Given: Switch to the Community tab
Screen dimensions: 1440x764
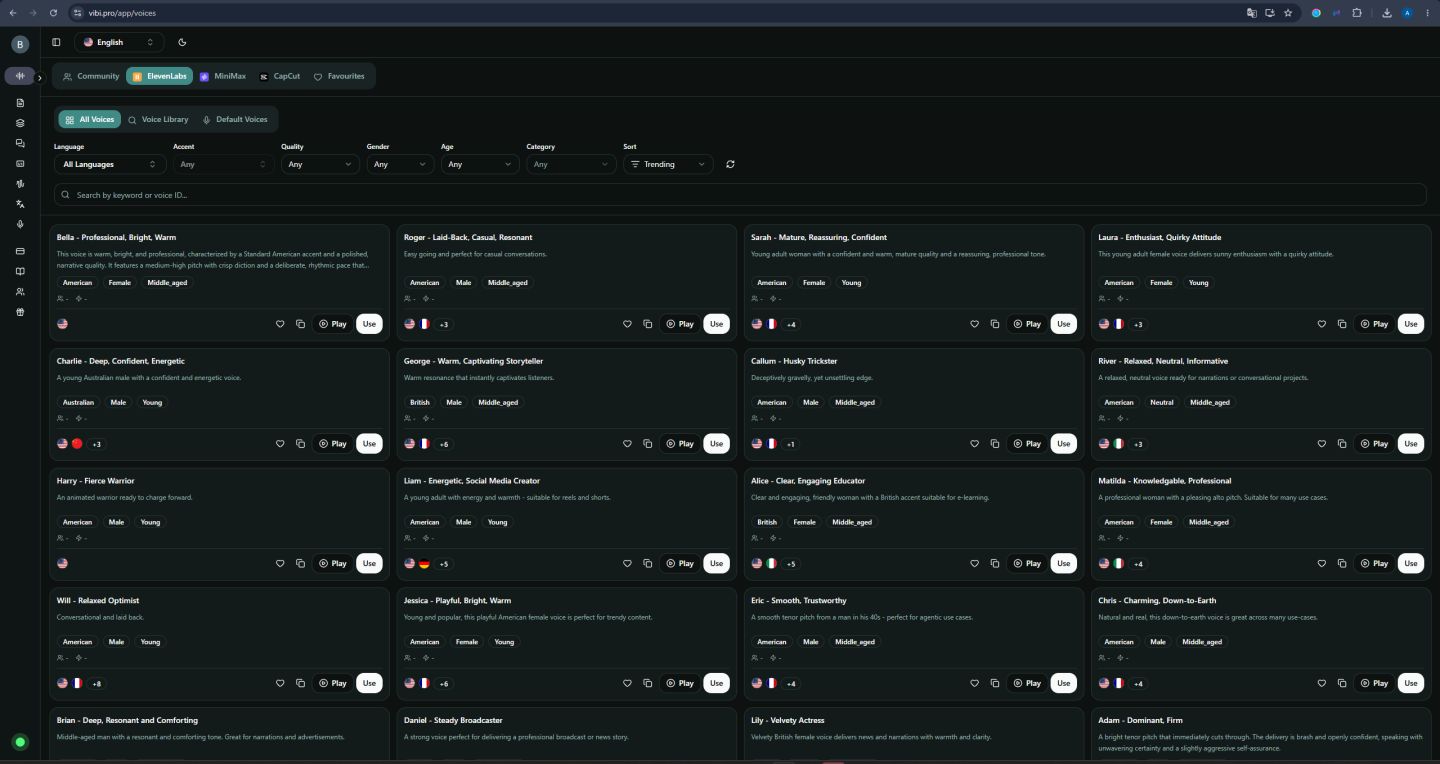Looking at the screenshot, I should click(x=90, y=76).
